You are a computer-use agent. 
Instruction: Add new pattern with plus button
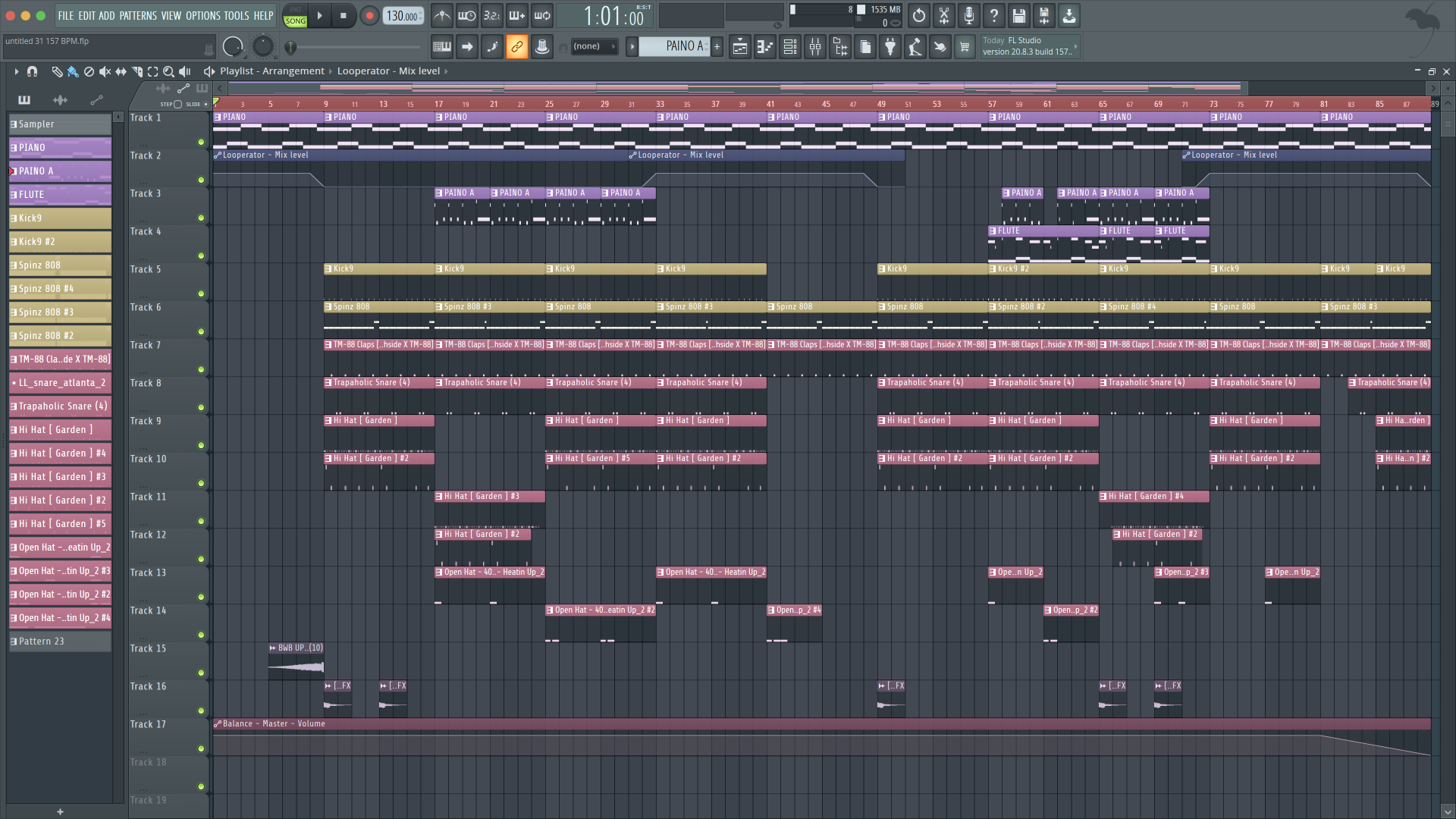[717, 47]
